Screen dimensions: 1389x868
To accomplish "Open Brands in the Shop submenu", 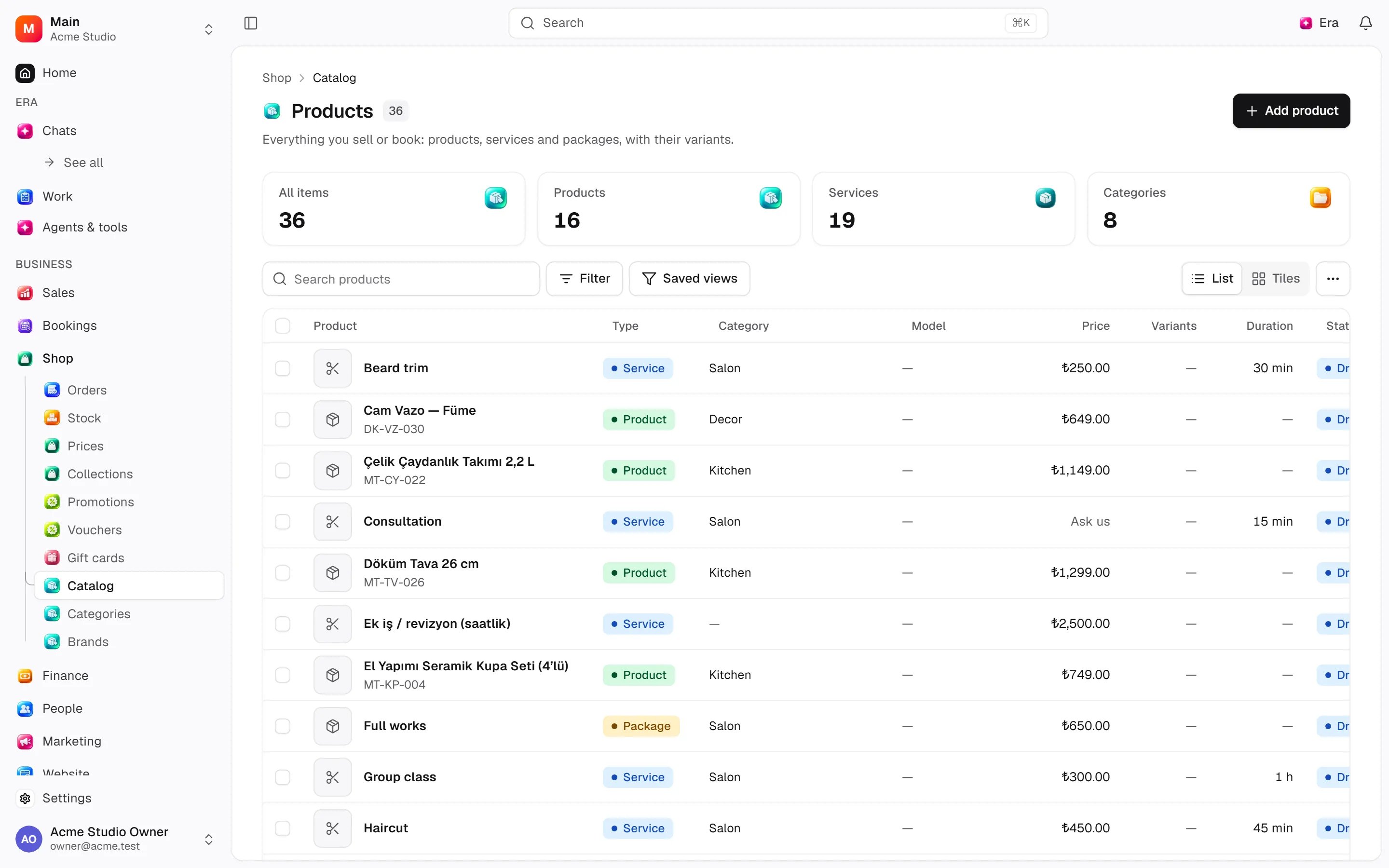I will [129, 642].
